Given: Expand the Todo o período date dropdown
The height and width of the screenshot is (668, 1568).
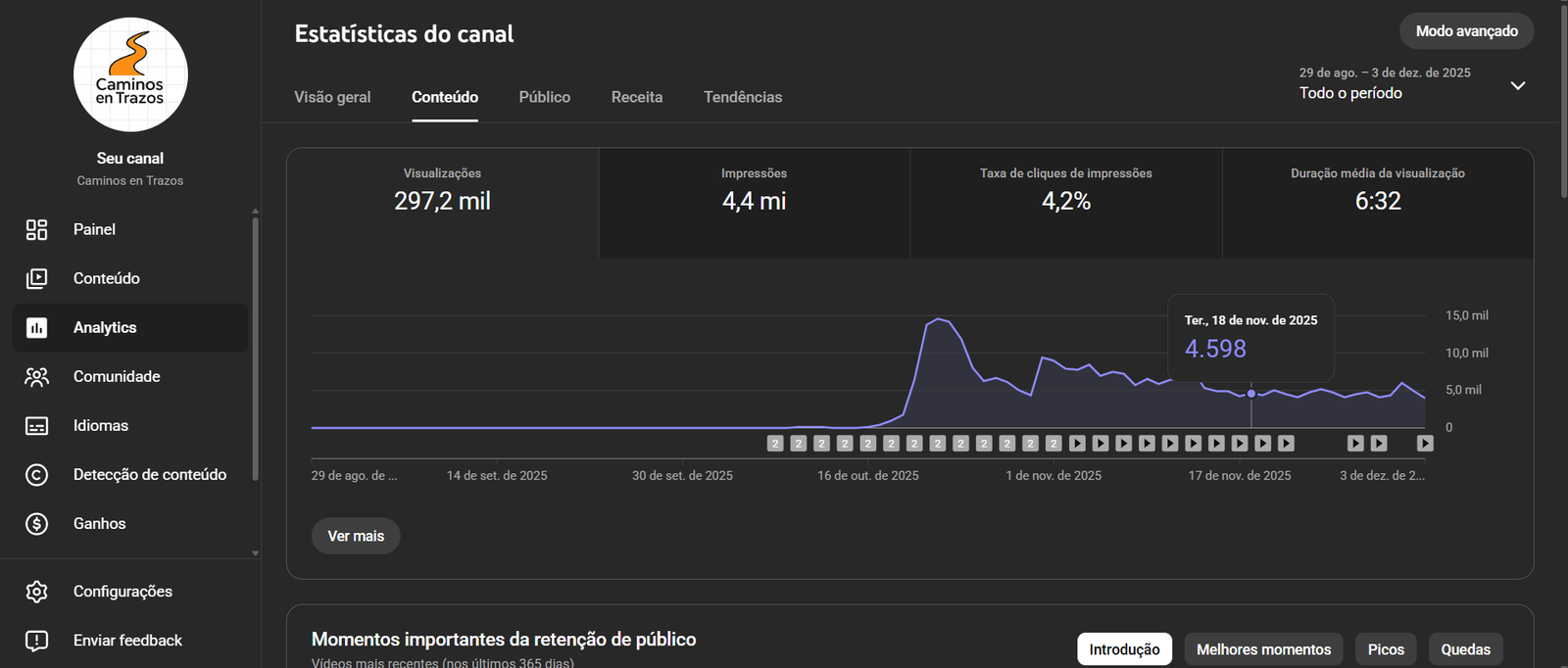Looking at the screenshot, I should (1517, 86).
